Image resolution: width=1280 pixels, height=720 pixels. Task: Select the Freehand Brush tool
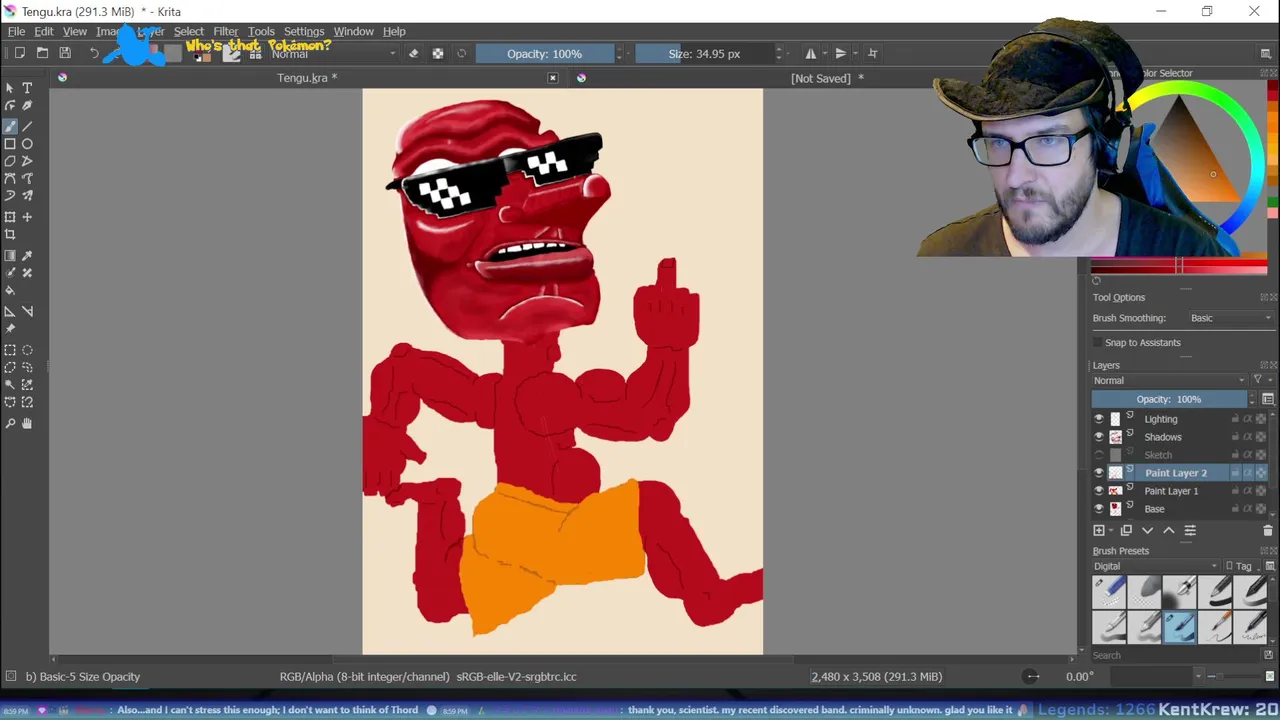[x=10, y=126]
